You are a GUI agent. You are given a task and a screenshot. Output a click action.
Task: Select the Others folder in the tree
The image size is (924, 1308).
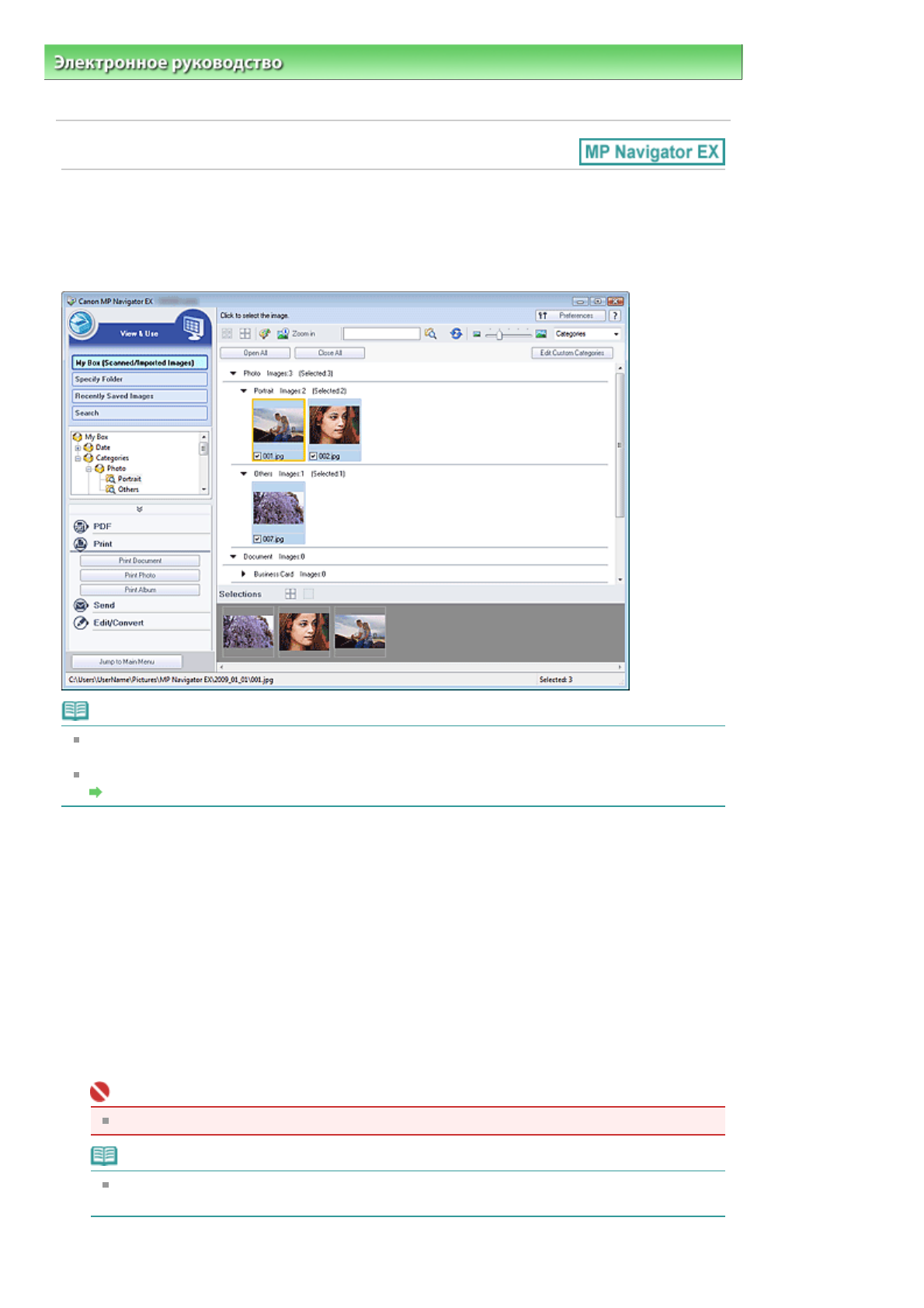tap(128, 490)
